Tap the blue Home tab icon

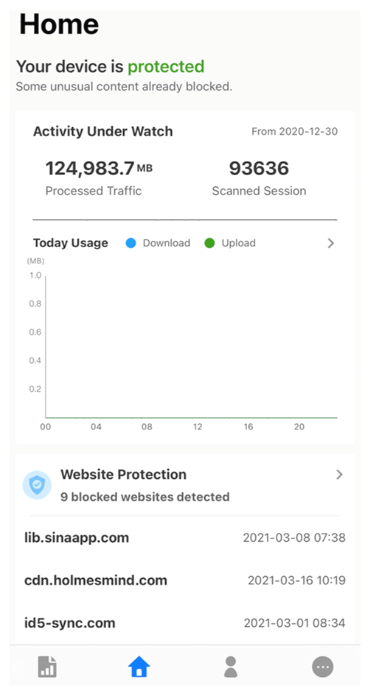point(139,666)
